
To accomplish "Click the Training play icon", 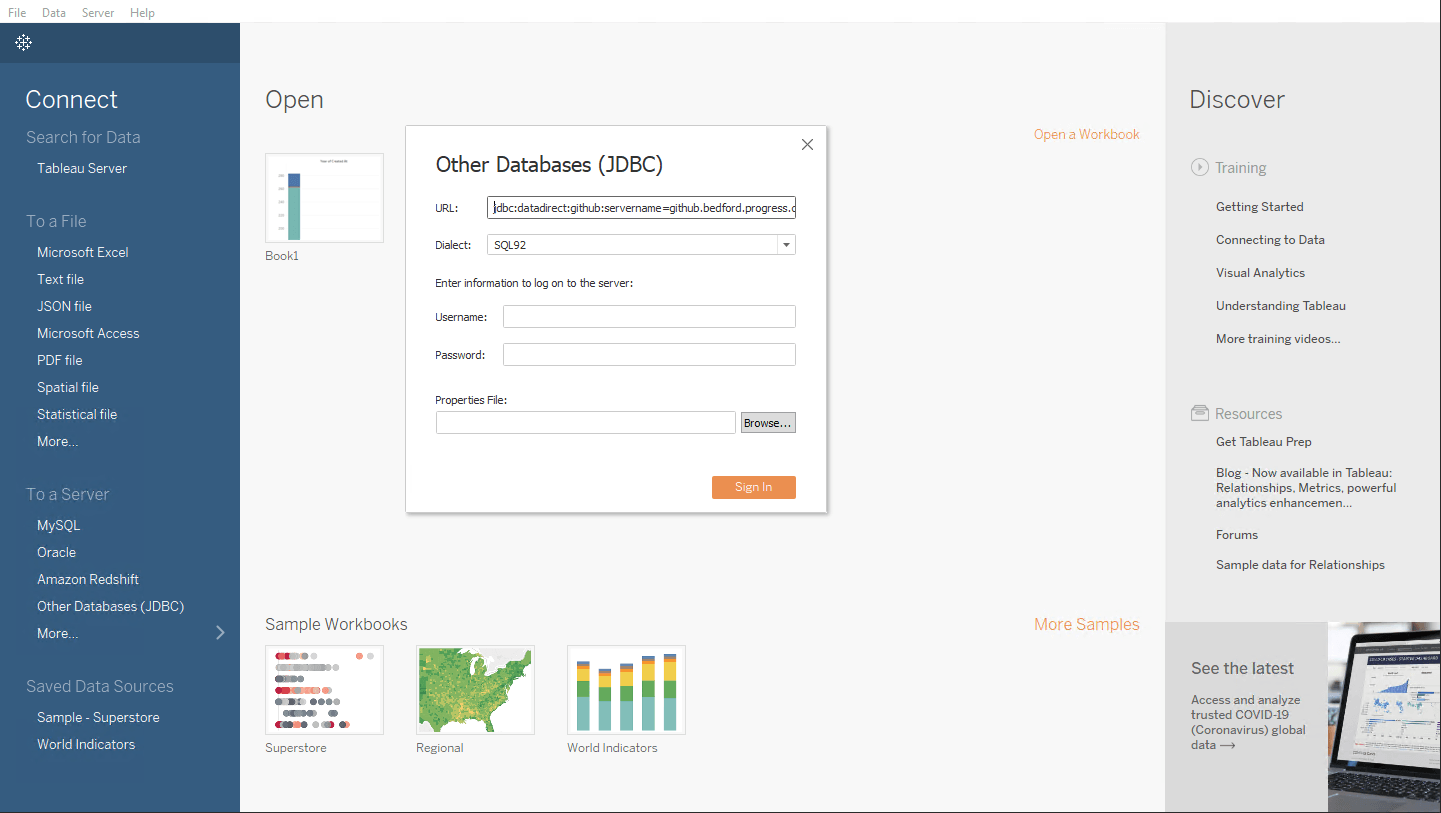I will 1199,167.
